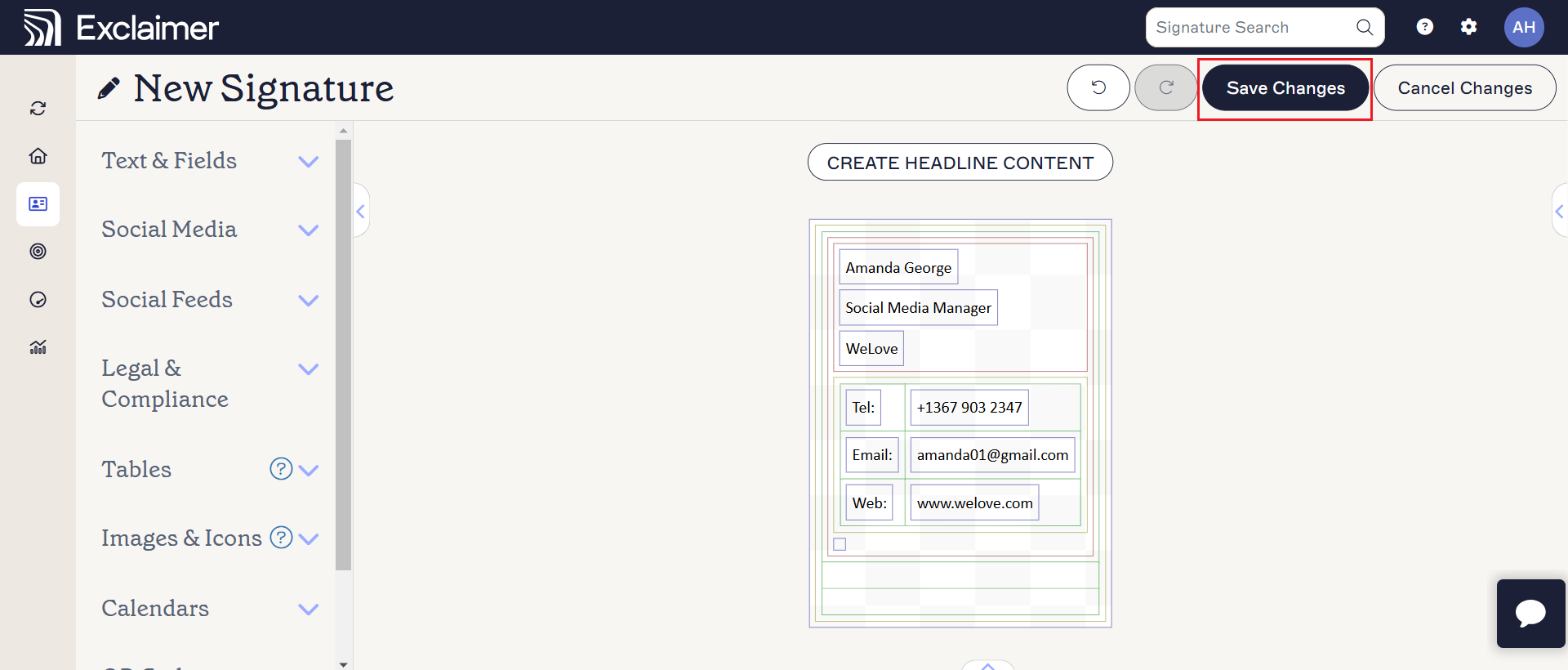Viewport: 1568px width, 670px height.
Task: Select the amanda01@gmail.com field
Action: click(992, 455)
